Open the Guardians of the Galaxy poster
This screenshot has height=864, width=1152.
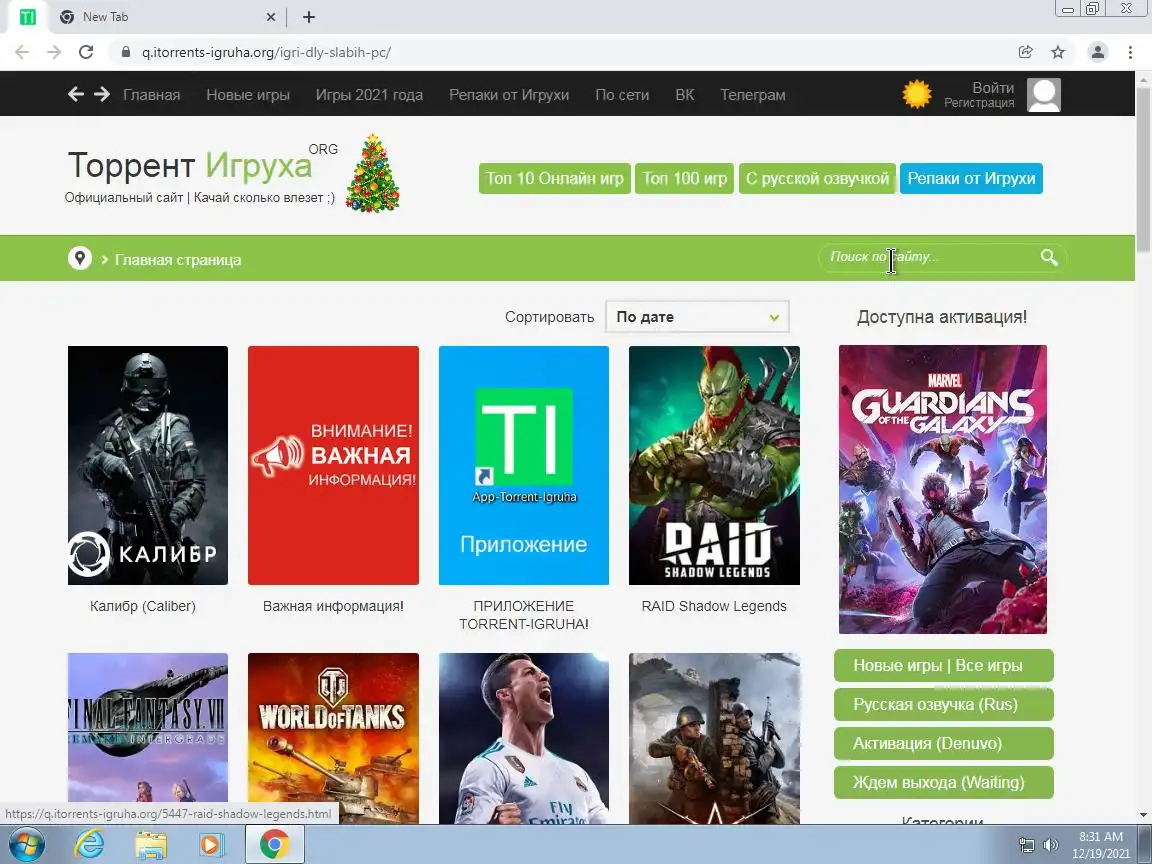click(943, 489)
